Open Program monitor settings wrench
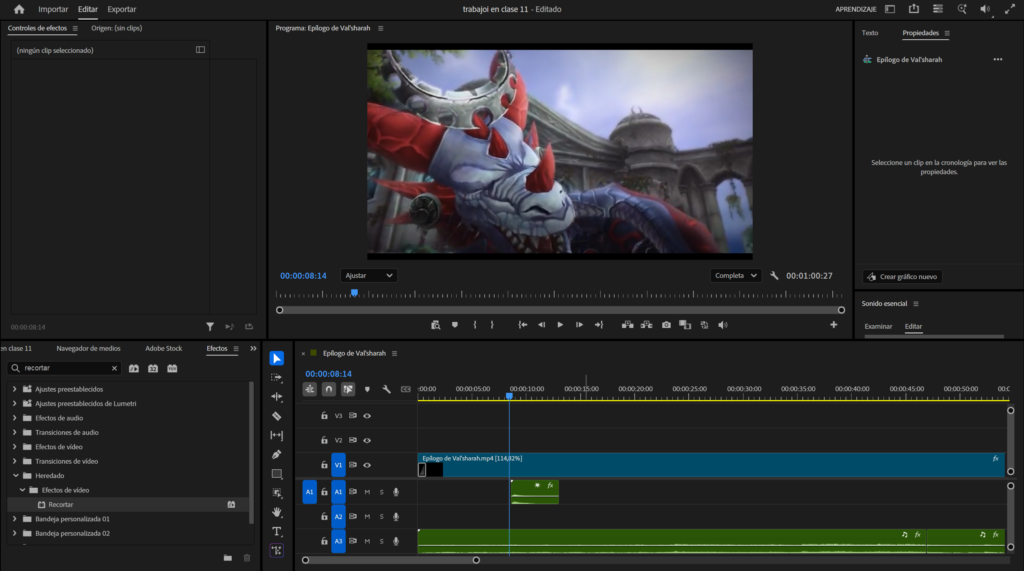 click(774, 276)
